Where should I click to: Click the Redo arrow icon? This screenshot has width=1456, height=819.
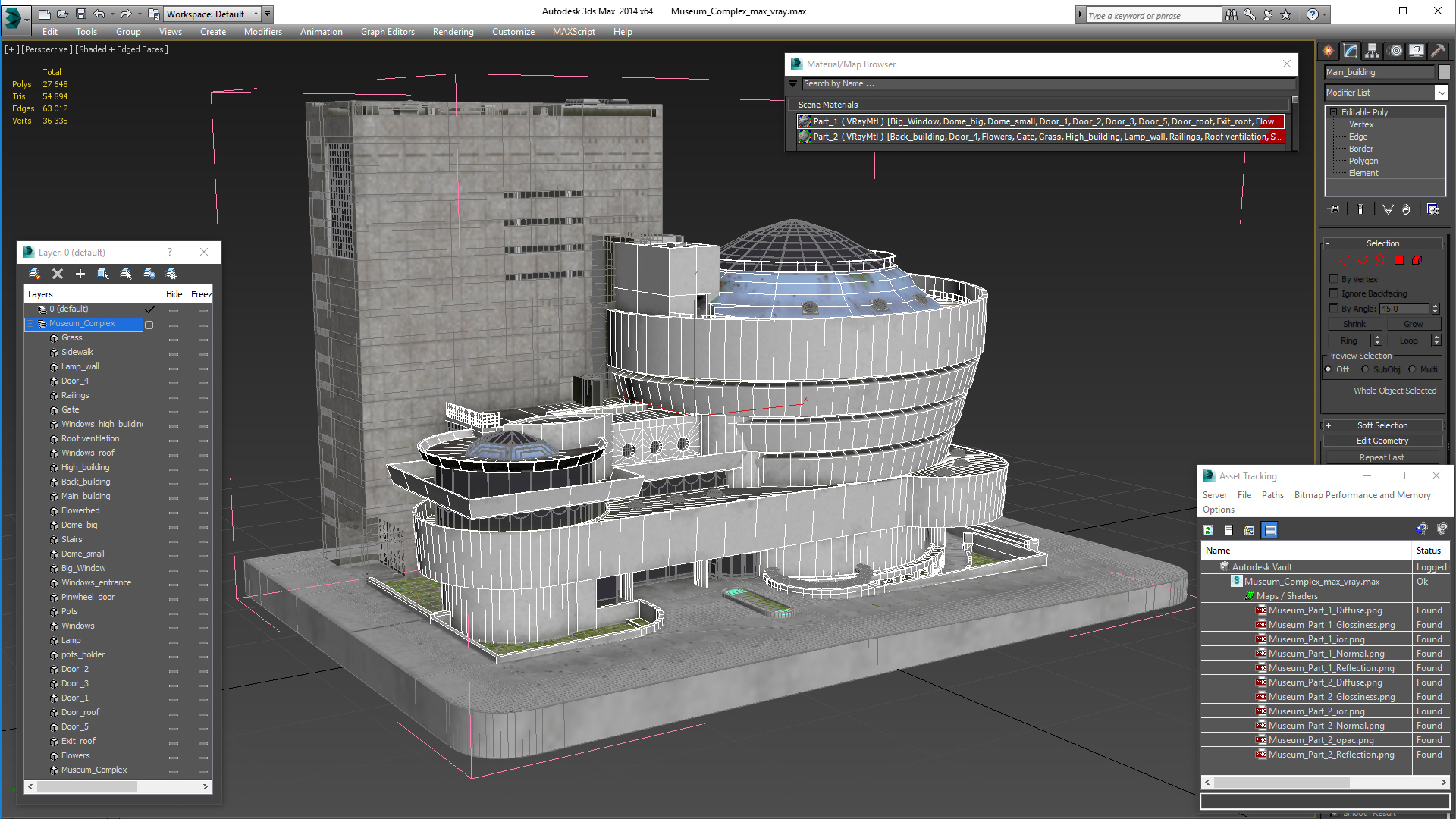(x=126, y=14)
